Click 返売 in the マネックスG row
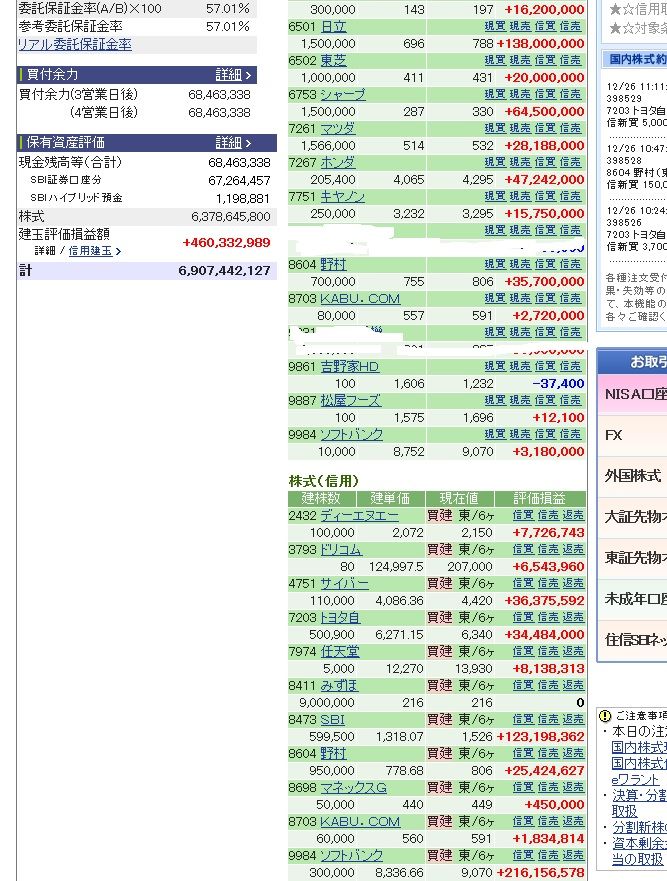Screen dimensions: 667x881 click(x=573, y=788)
